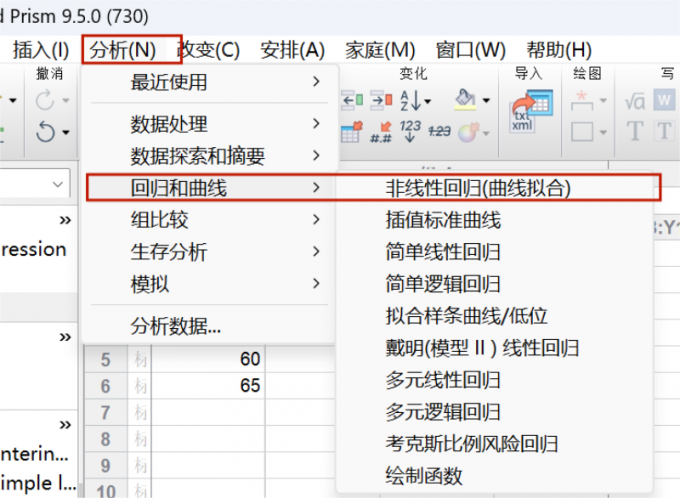Click the » expander above 'nterin...'

coord(65,424)
